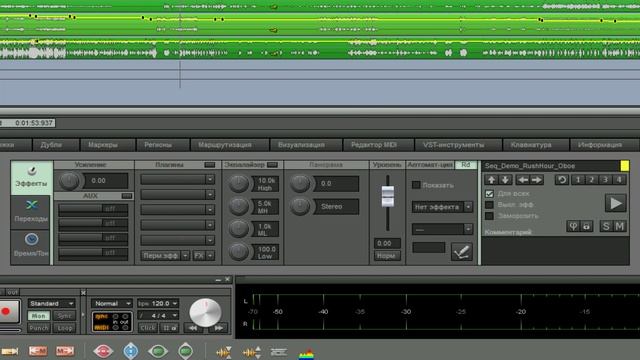The image size is (640, 360).
Task: Open the Эффекты panel icon
Action: (31, 178)
